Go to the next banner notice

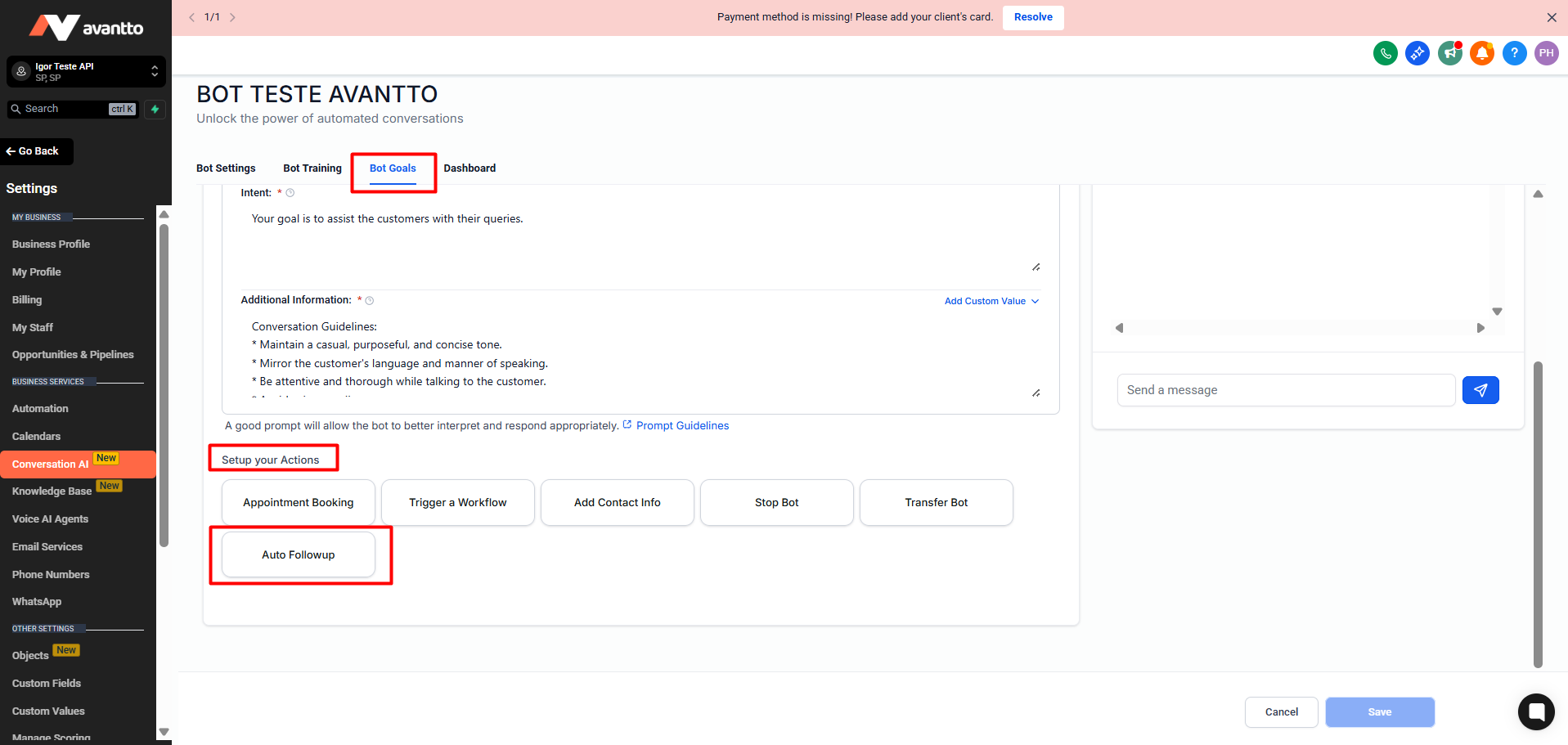point(232,17)
